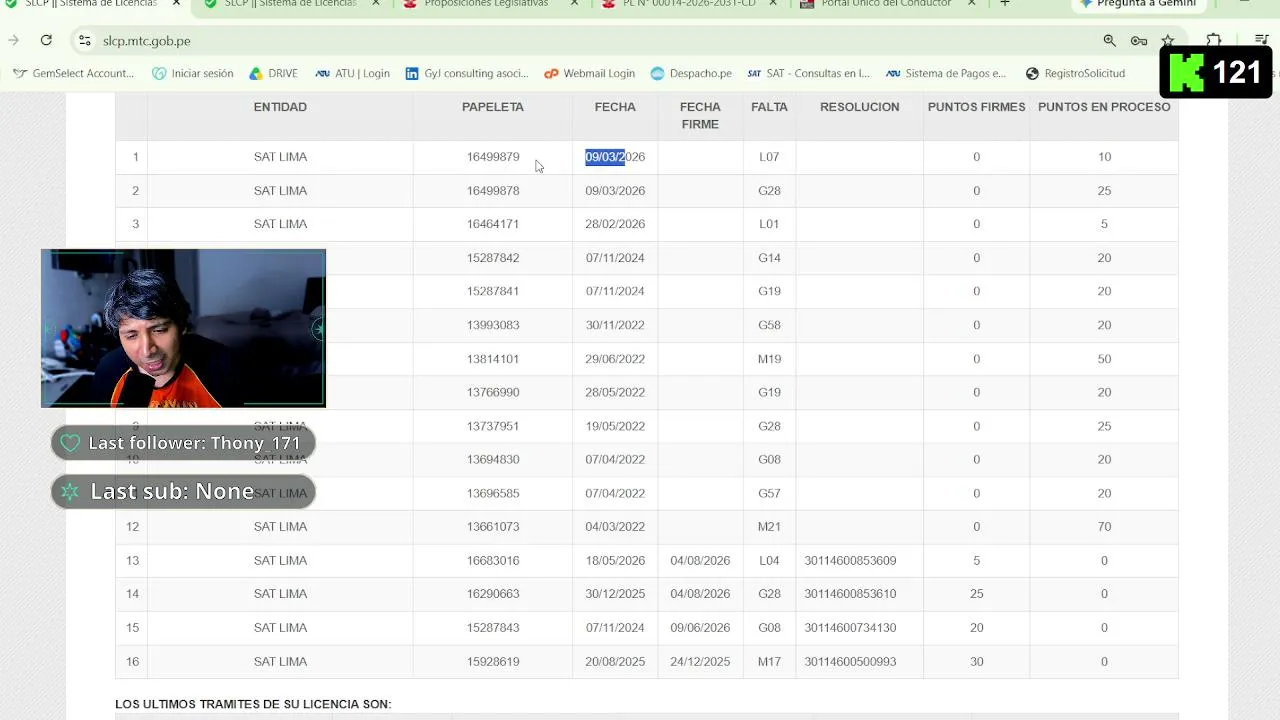Viewport: 1280px width, 720px height.
Task: Click the date 30/12/2025
Action: (x=615, y=594)
